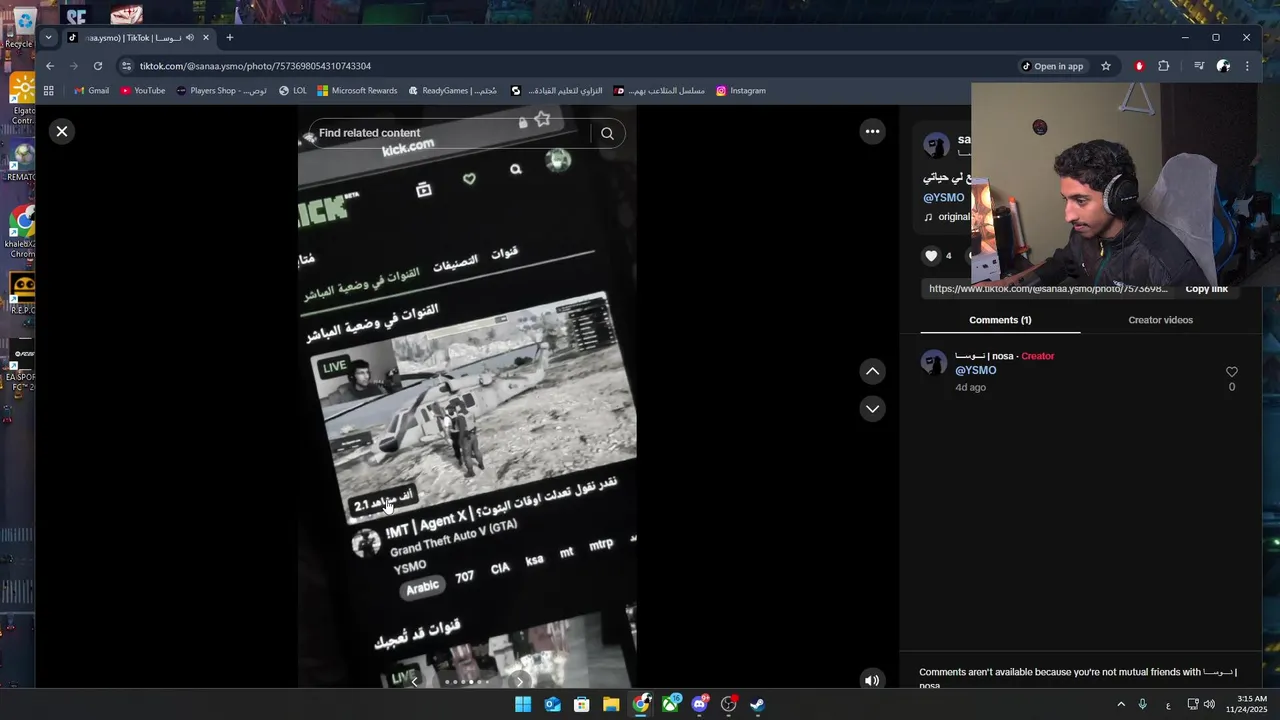Open the Windows Start menu
1280x720 pixels.
tap(523, 704)
